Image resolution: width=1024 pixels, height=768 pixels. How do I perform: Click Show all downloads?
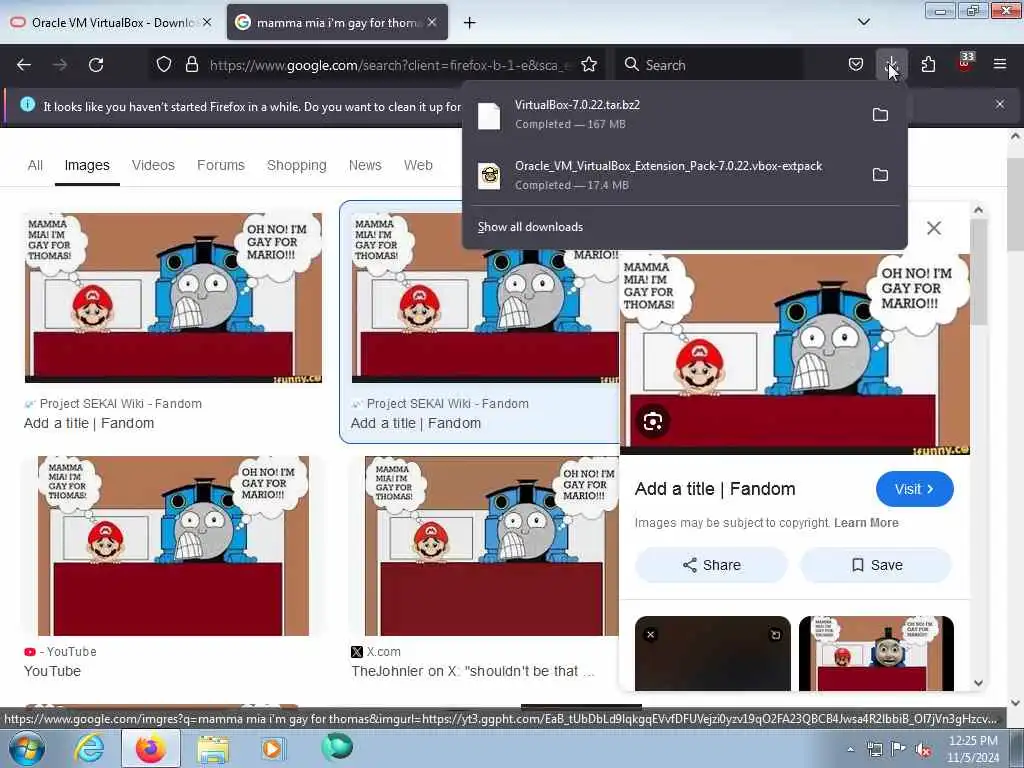point(530,227)
